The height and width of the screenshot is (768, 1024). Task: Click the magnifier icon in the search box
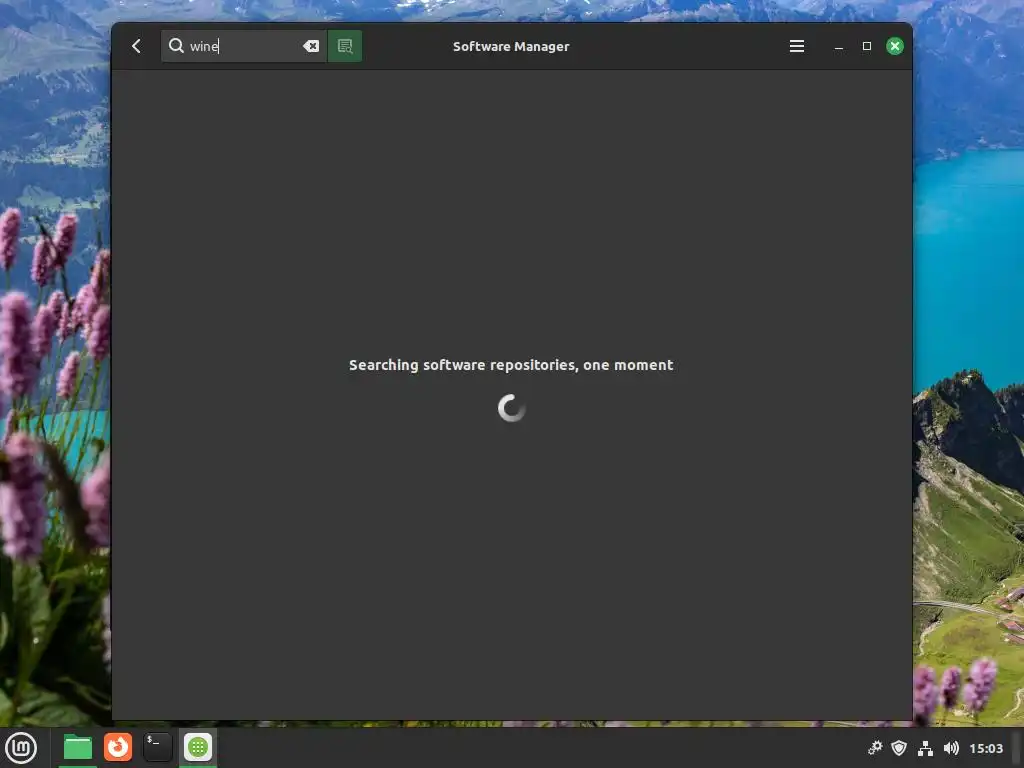pos(176,46)
